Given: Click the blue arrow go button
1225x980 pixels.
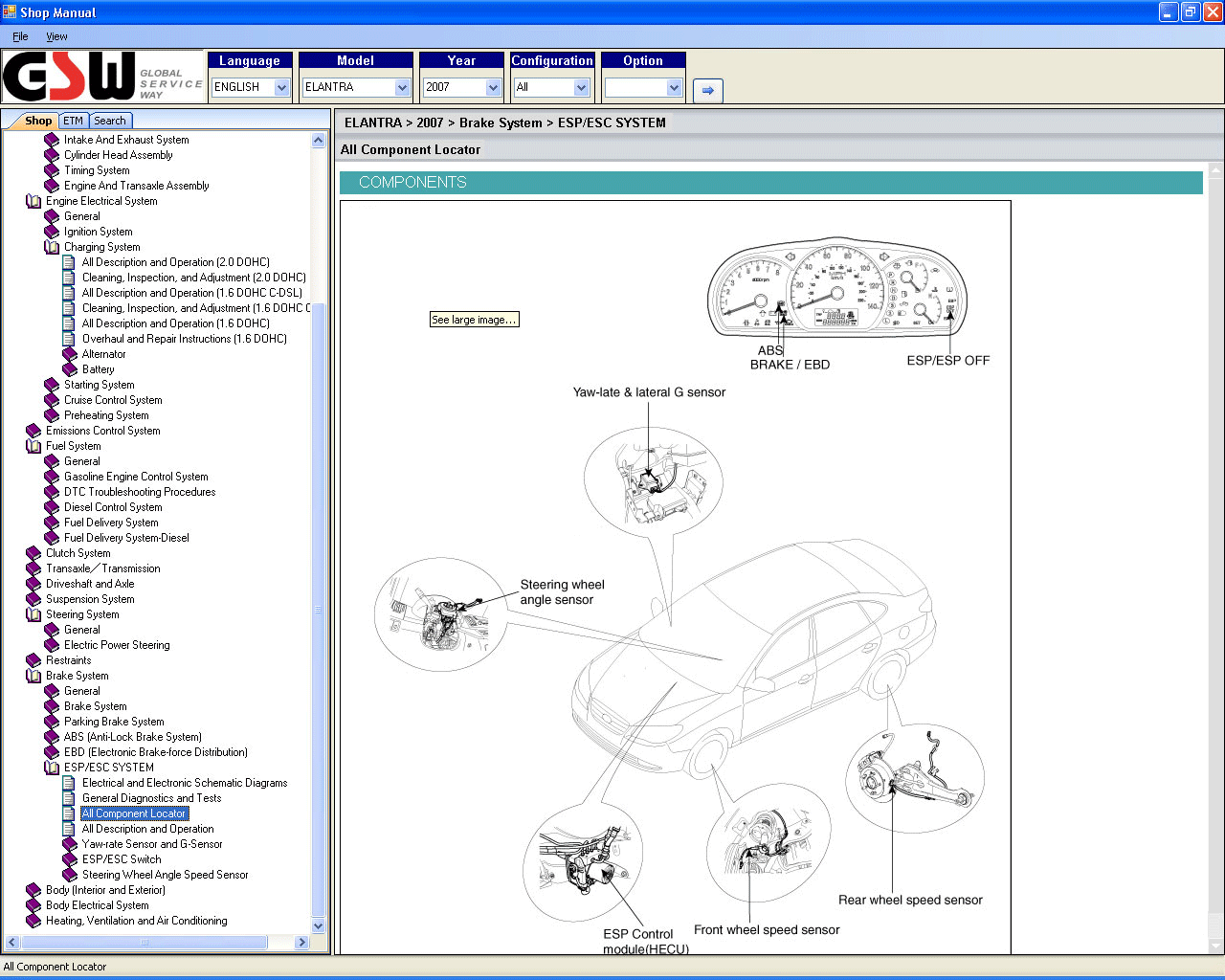Looking at the screenshot, I should click(707, 90).
